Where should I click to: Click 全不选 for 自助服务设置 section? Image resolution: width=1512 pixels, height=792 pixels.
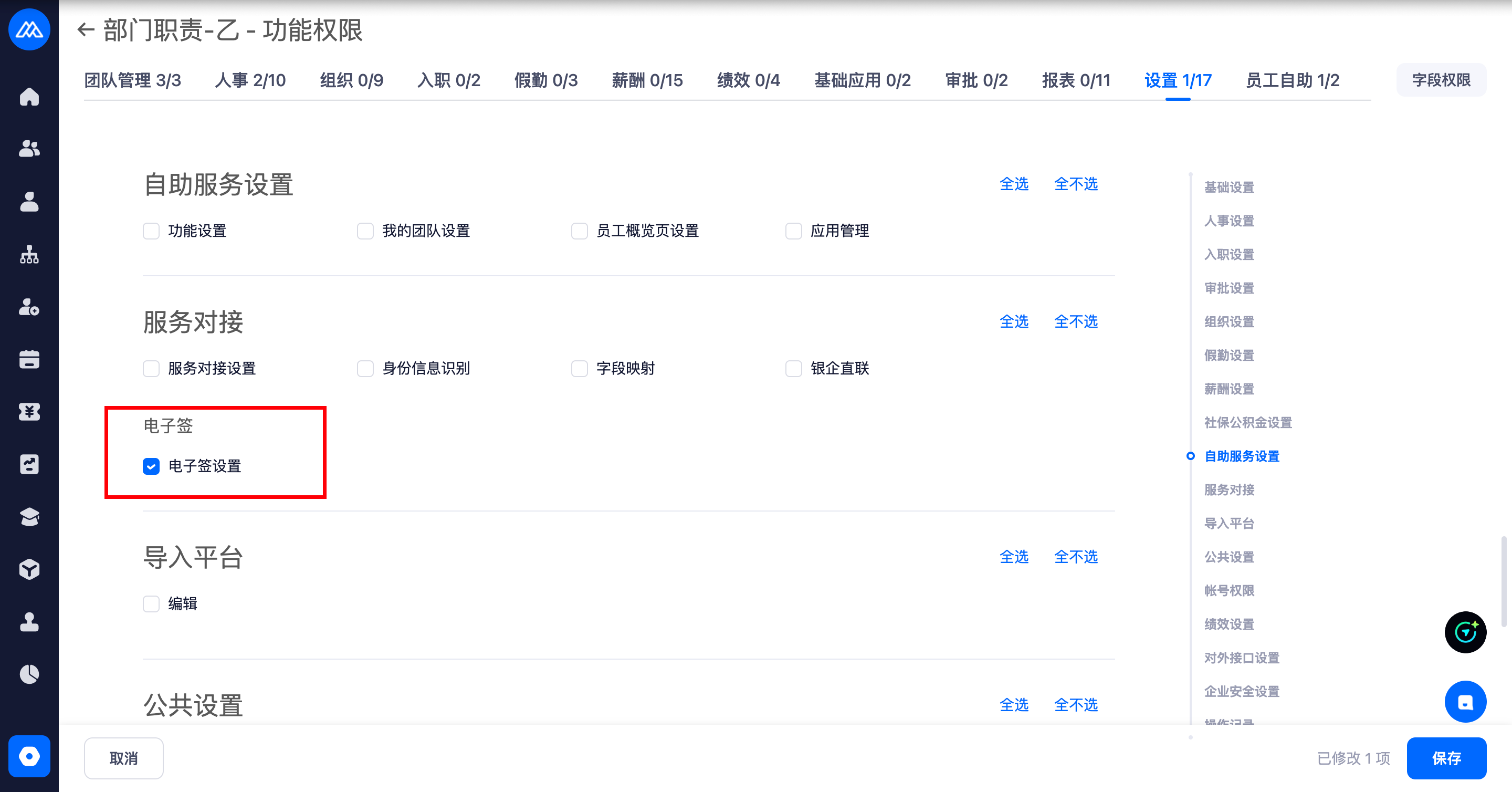(x=1075, y=184)
